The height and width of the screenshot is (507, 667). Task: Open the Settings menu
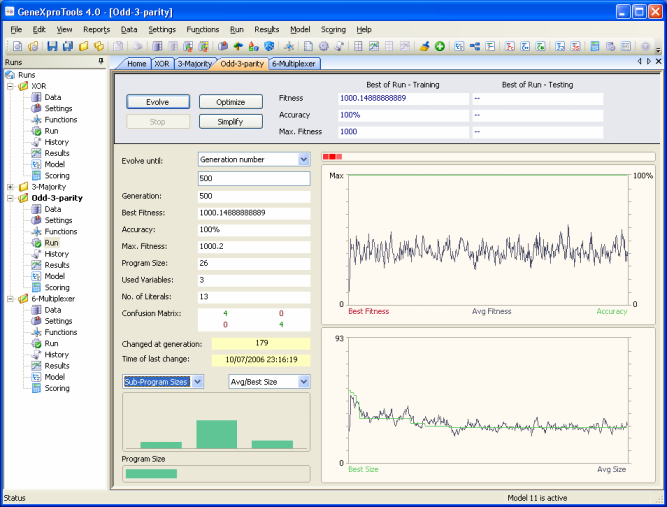[x=162, y=29]
